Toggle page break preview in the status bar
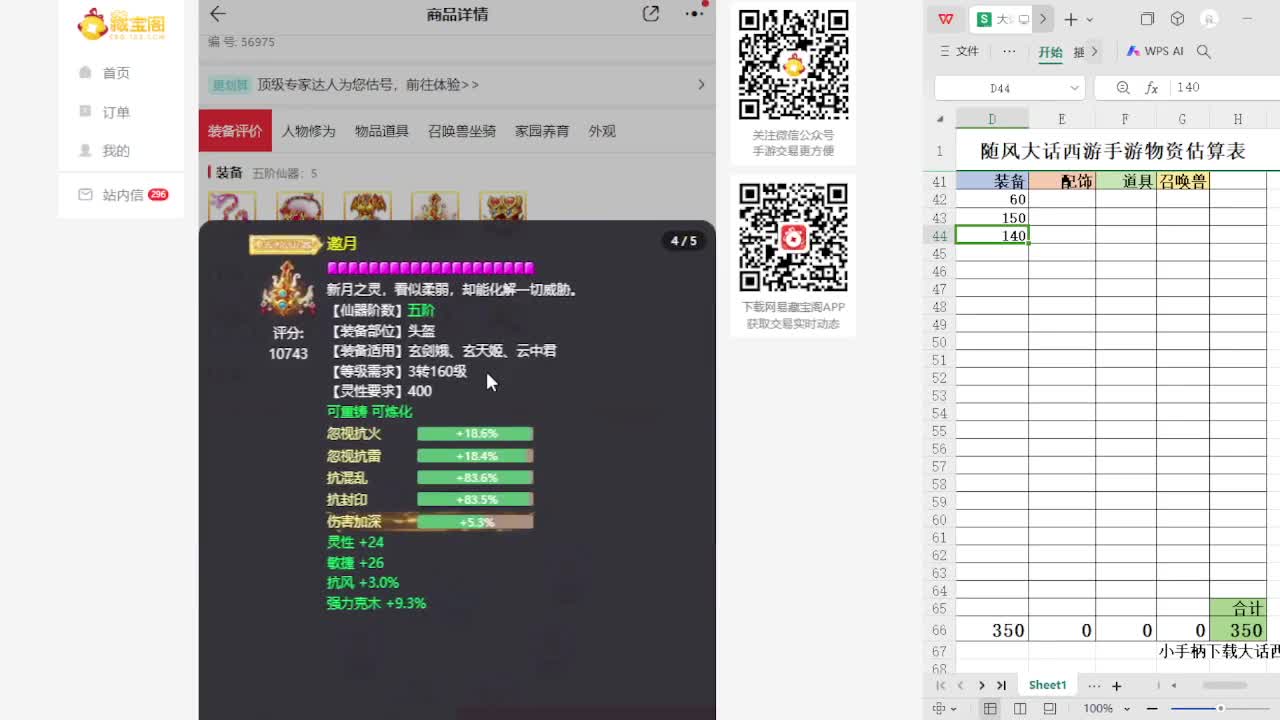1280x720 pixels. tap(1051, 709)
